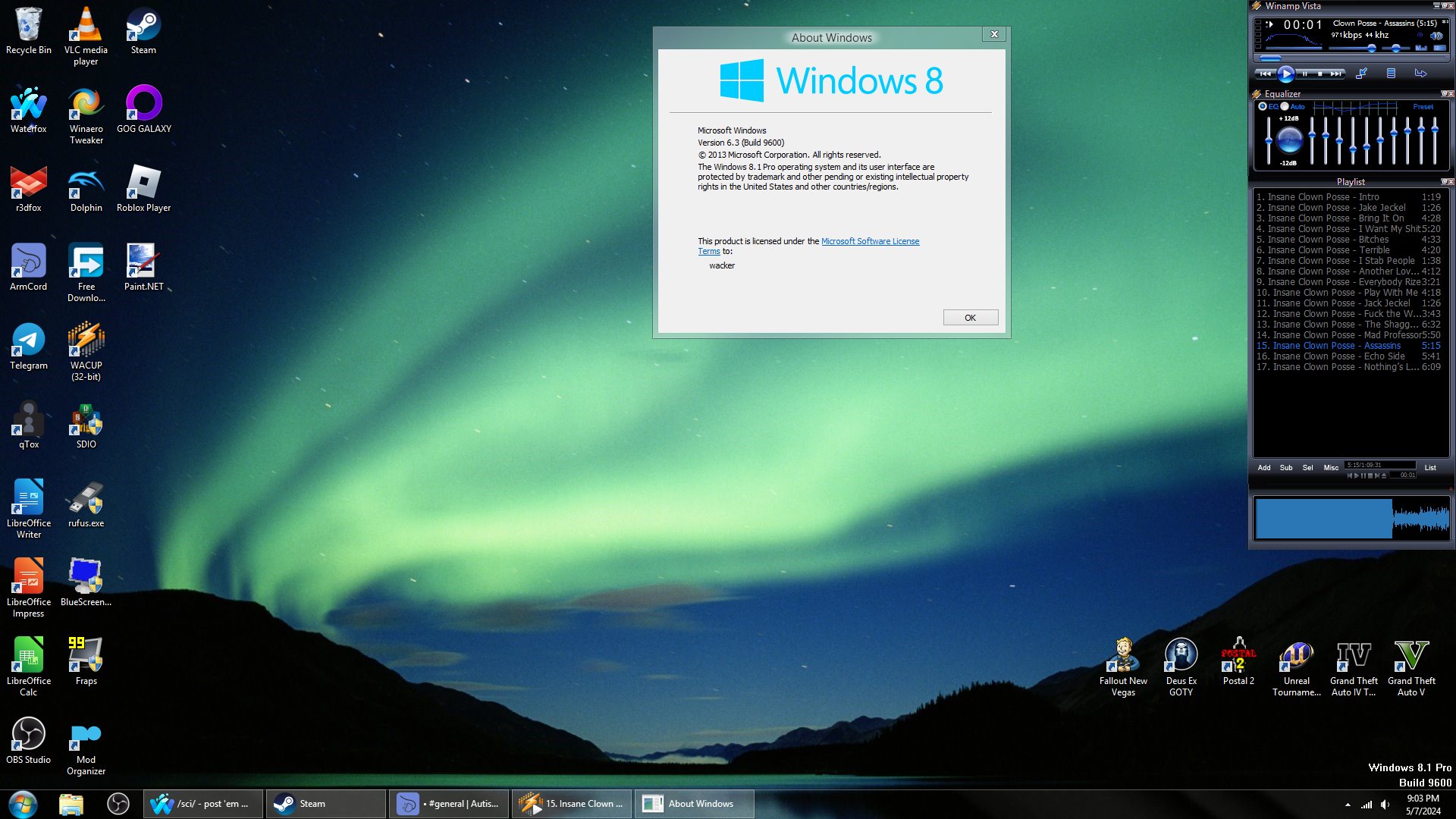1456x819 pixels.
Task: Click the Winamp open file arrow icon
Action: point(1361,73)
